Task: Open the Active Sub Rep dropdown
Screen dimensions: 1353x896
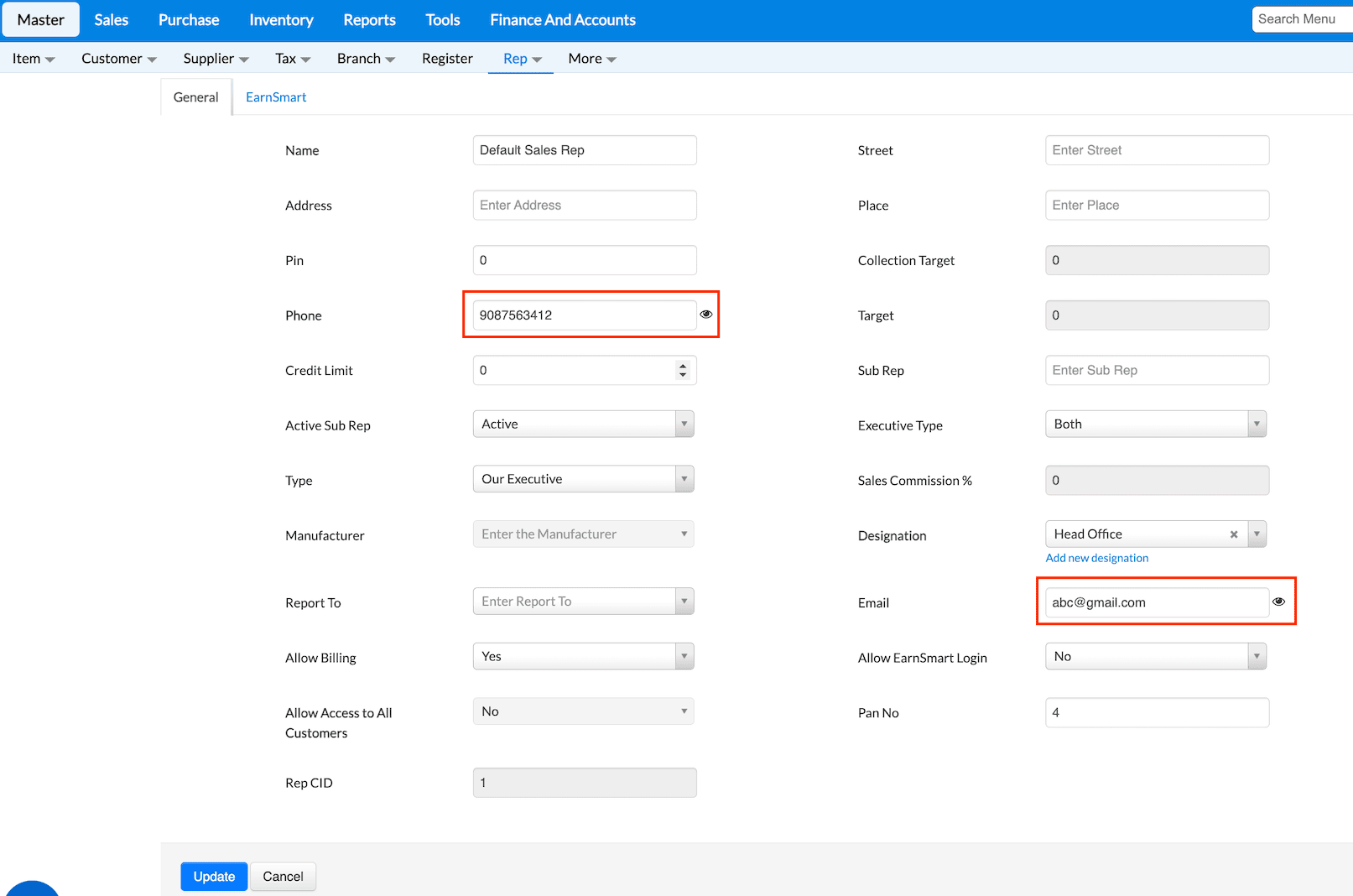Action: pyautogui.click(x=583, y=425)
